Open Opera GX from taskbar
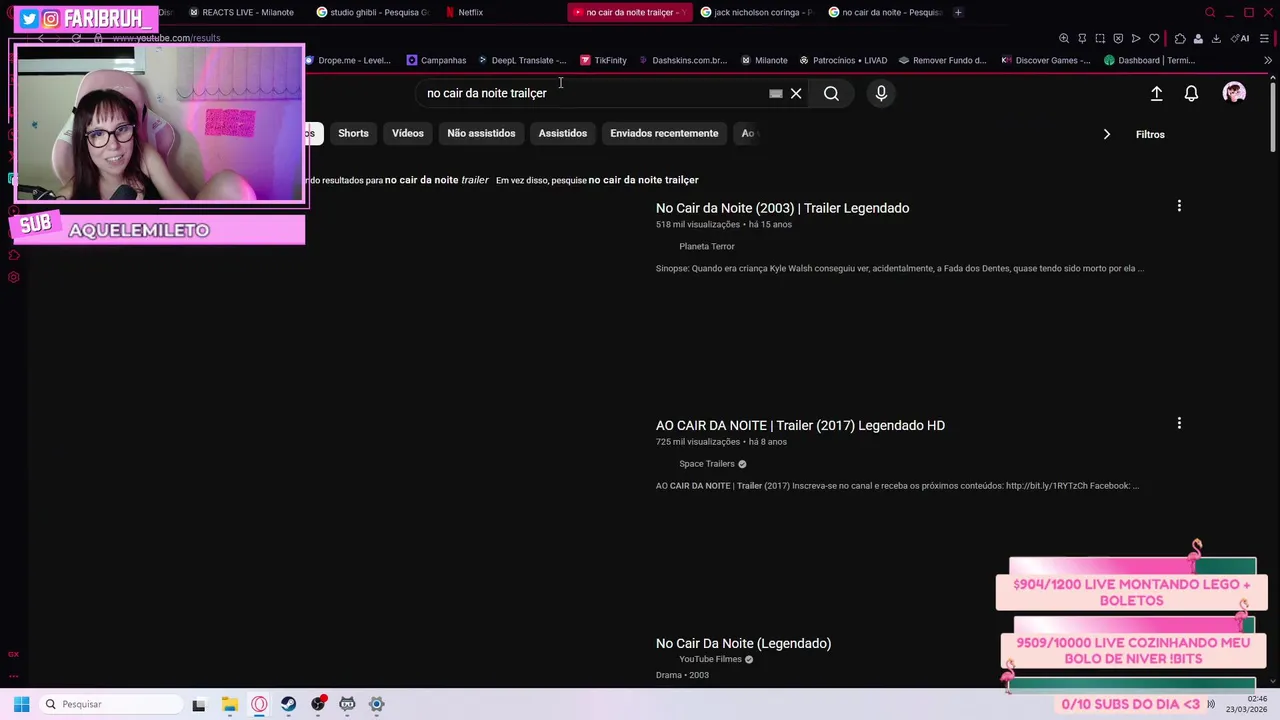This screenshot has height=720, width=1280. click(x=259, y=704)
